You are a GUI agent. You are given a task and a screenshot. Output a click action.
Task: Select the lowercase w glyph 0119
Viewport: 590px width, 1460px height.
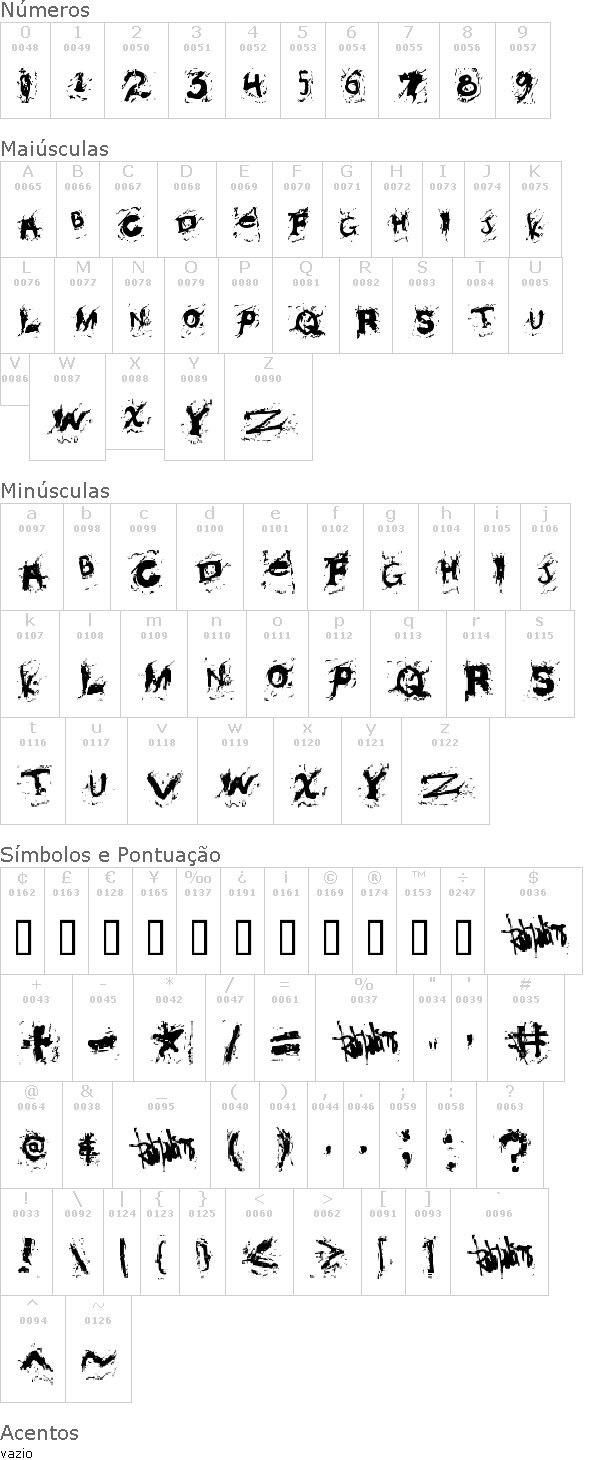pyautogui.click(x=235, y=771)
